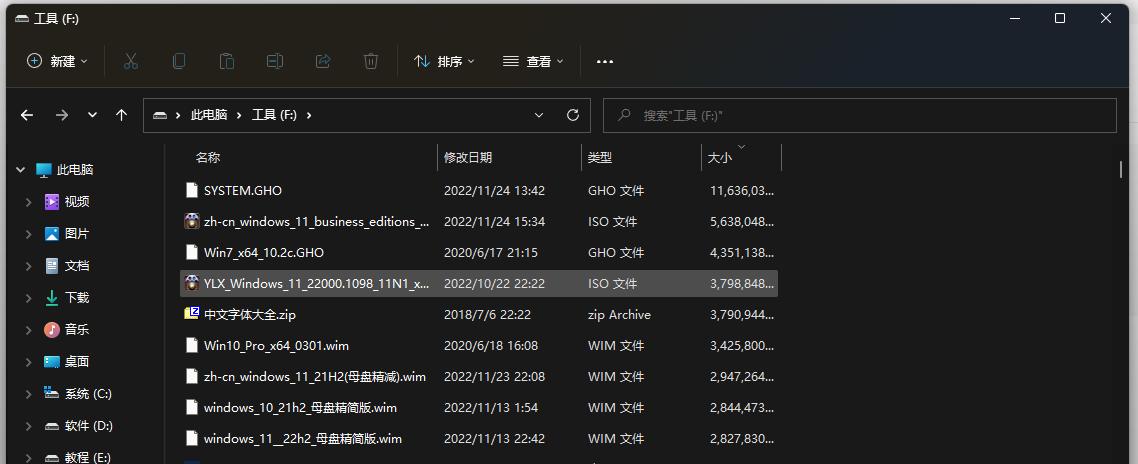Expand the 文档 tree node

point(28,266)
